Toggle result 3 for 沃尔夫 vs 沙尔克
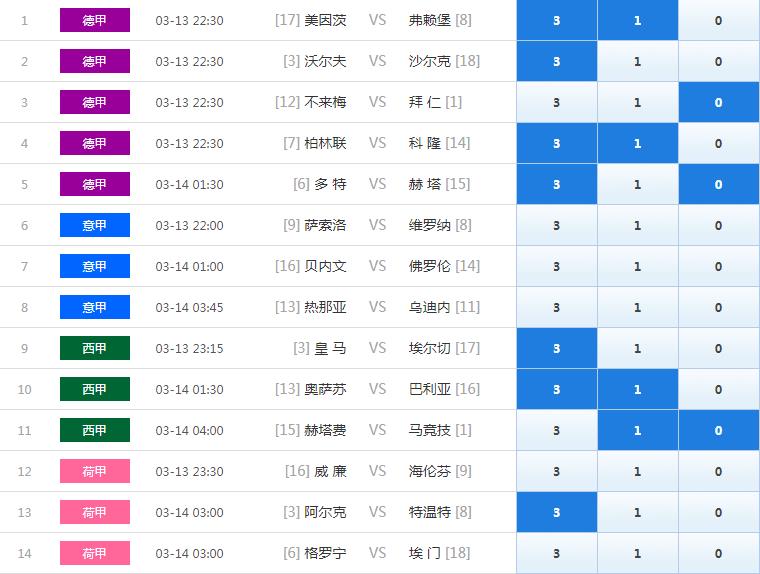Screen dimensions: 760x574 (556, 61)
